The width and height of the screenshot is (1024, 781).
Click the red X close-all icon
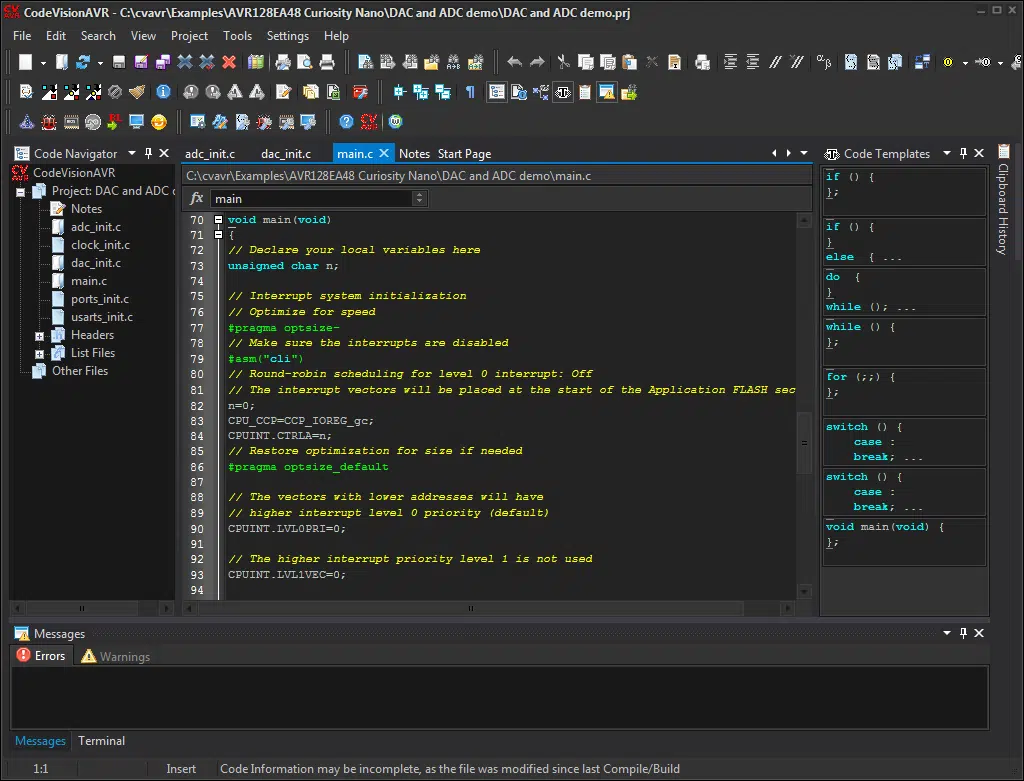coord(229,62)
